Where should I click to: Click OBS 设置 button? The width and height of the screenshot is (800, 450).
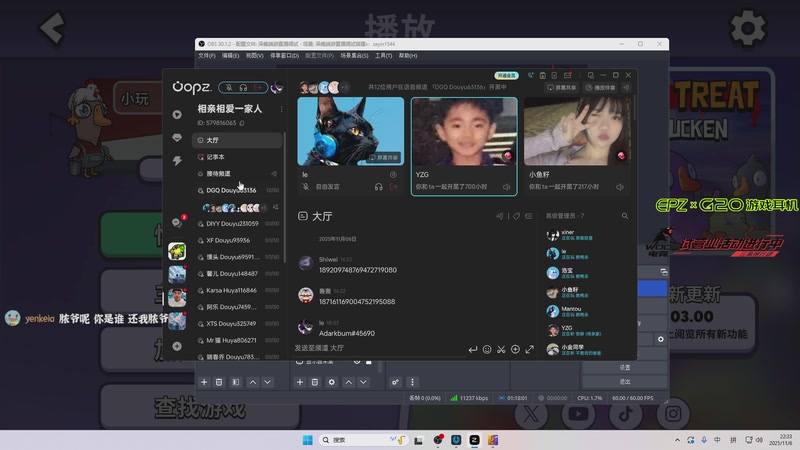click(624, 367)
